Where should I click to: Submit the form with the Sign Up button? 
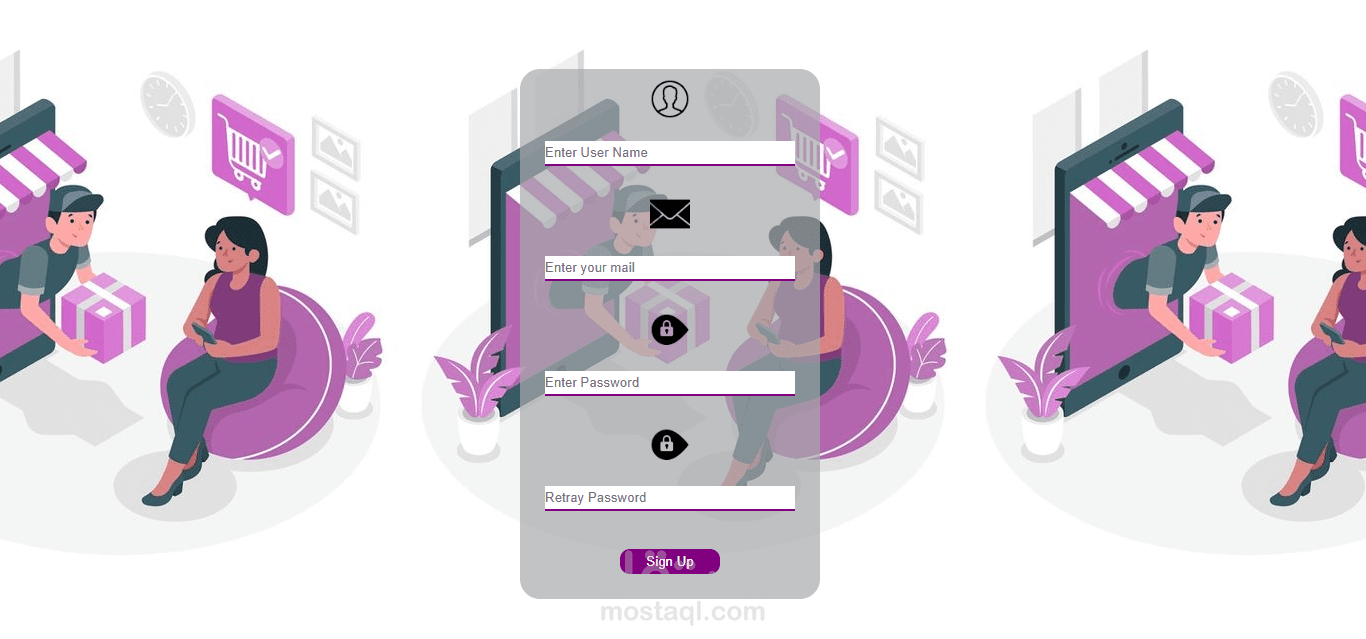pyautogui.click(x=670, y=561)
